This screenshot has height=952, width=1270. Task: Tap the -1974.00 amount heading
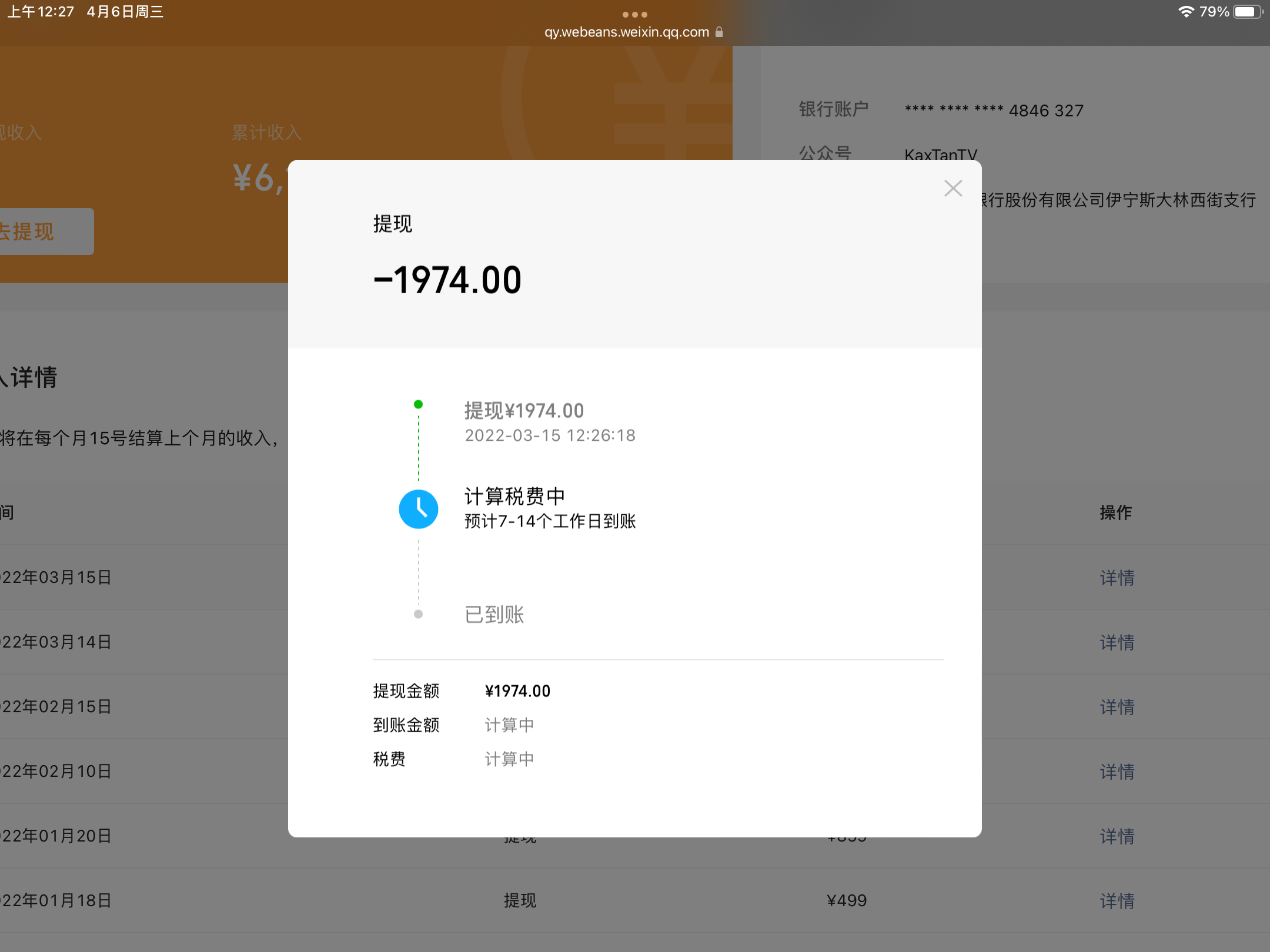click(447, 280)
